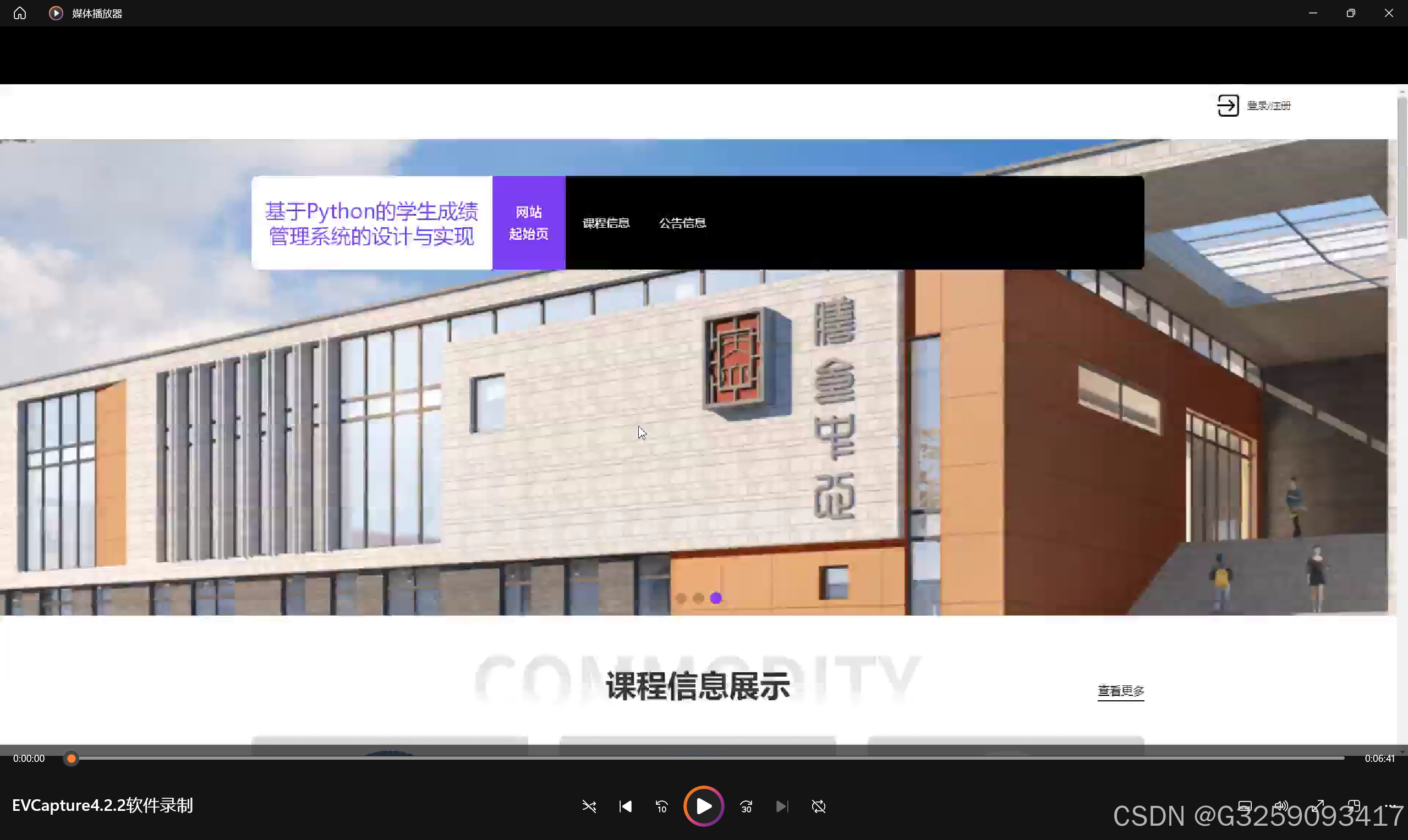Screen dimensions: 1408x840
Task: Click the 媒体播放器 app title
Action: (x=97, y=14)
